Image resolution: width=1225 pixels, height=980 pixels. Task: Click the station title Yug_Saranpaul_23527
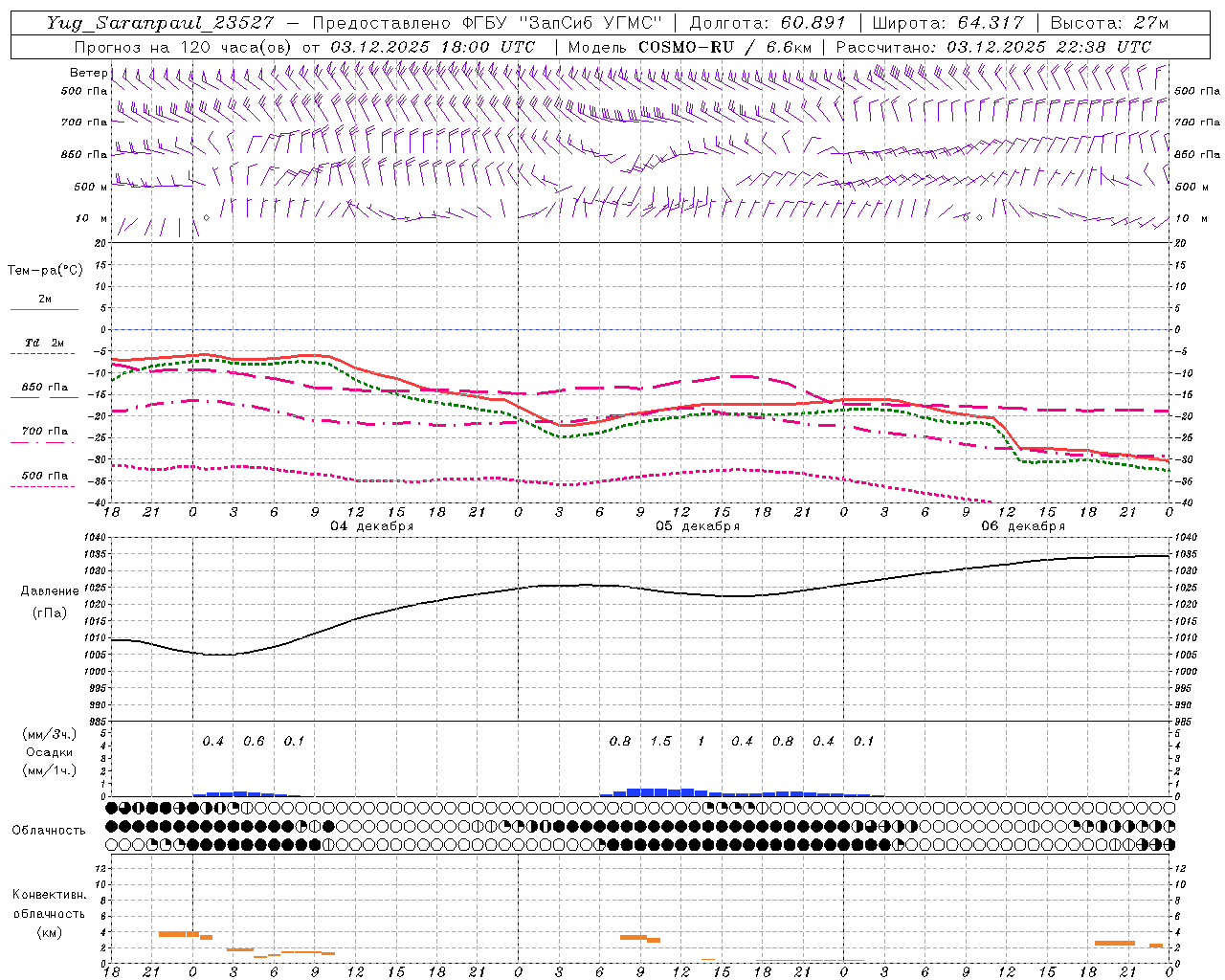pos(160,23)
